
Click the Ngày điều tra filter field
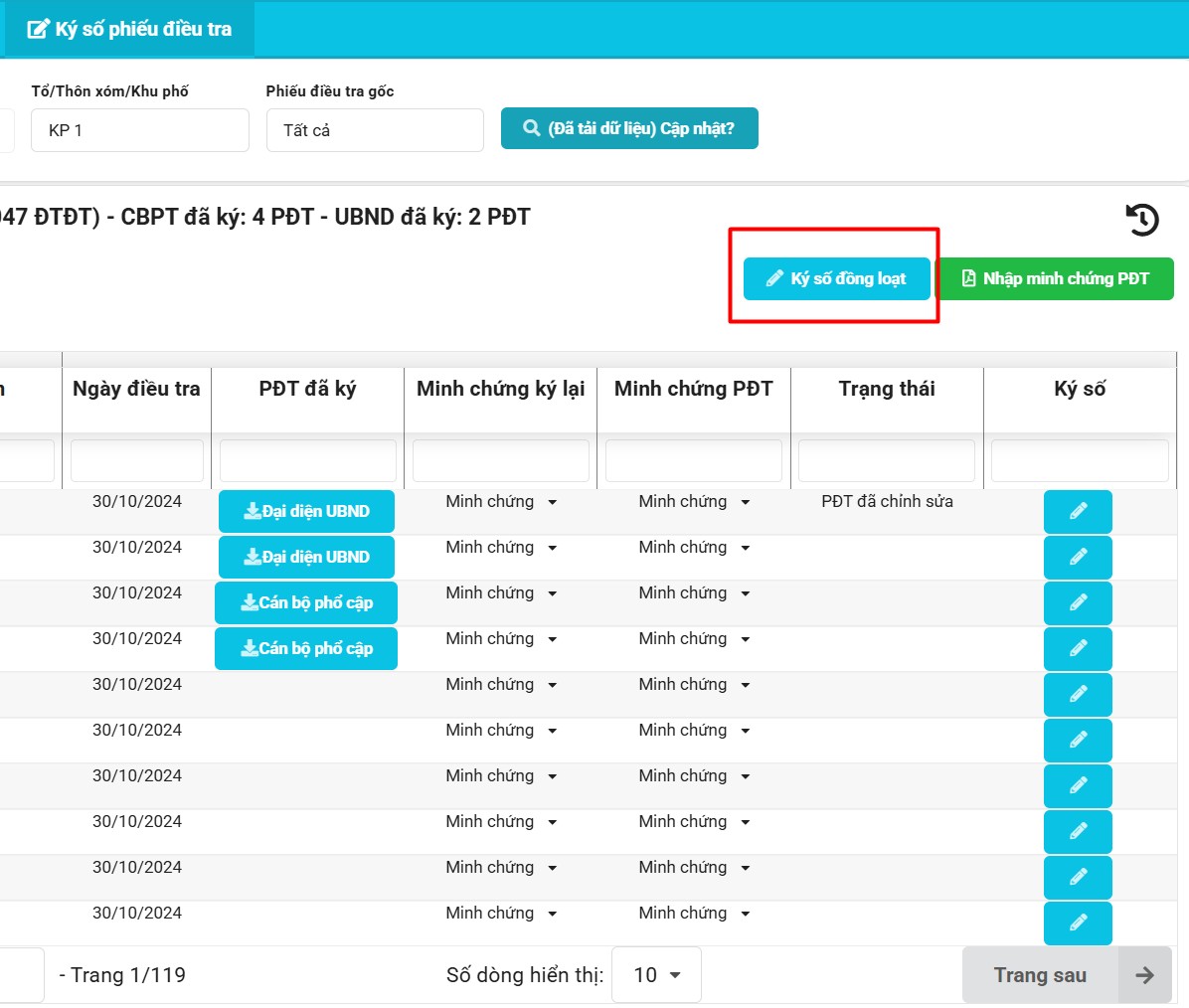(136, 461)
